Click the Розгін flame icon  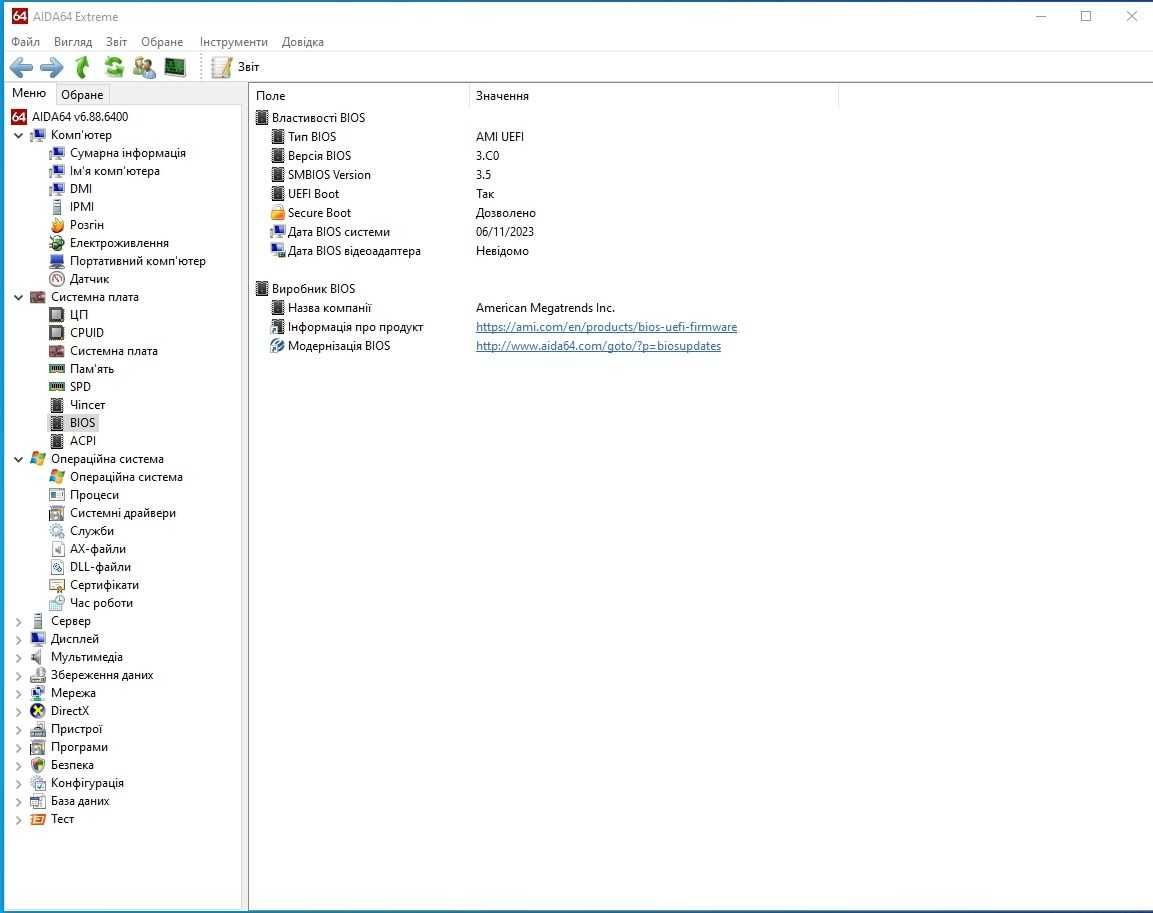(x=57, y=225)
